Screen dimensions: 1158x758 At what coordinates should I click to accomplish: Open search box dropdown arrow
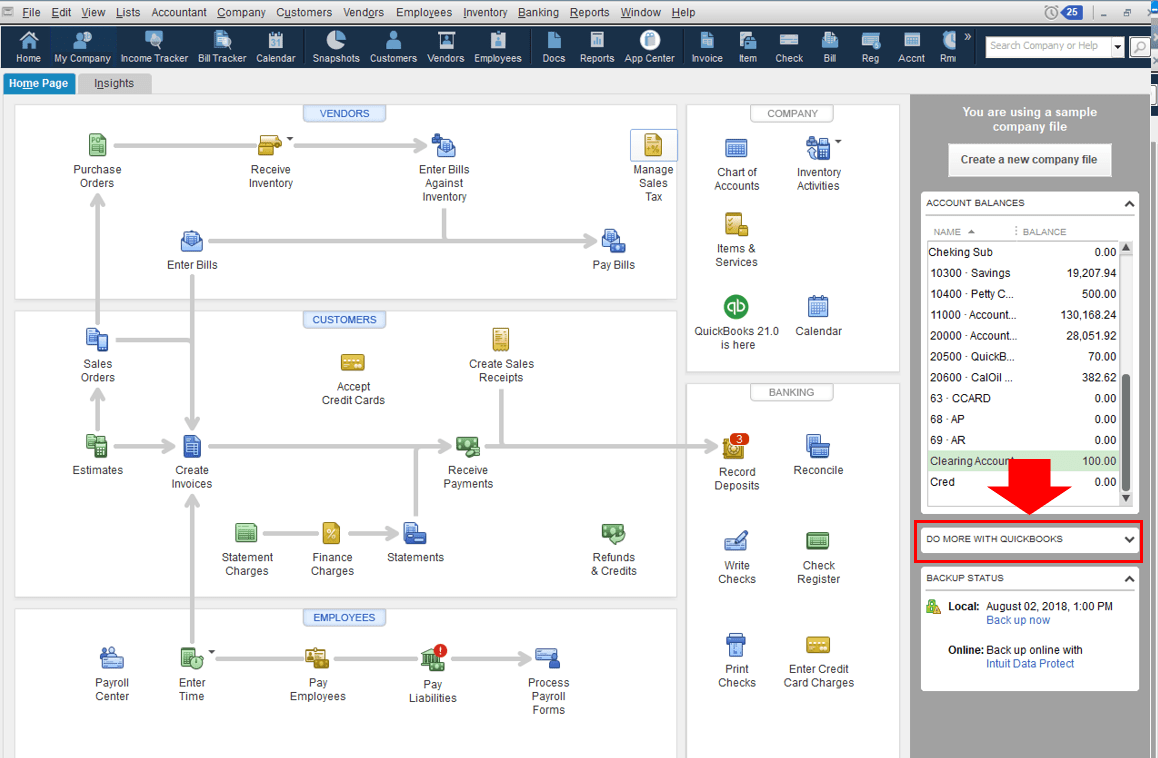pyautogui.click(x=1117, y=47)
